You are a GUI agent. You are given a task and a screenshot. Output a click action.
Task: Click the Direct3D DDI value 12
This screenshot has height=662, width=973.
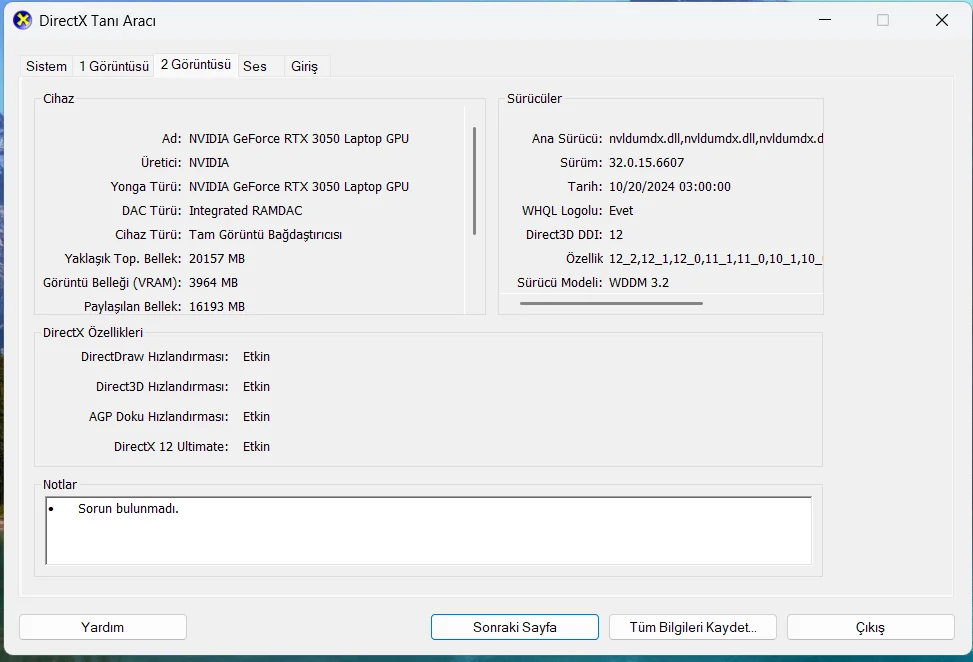[616, 235]
